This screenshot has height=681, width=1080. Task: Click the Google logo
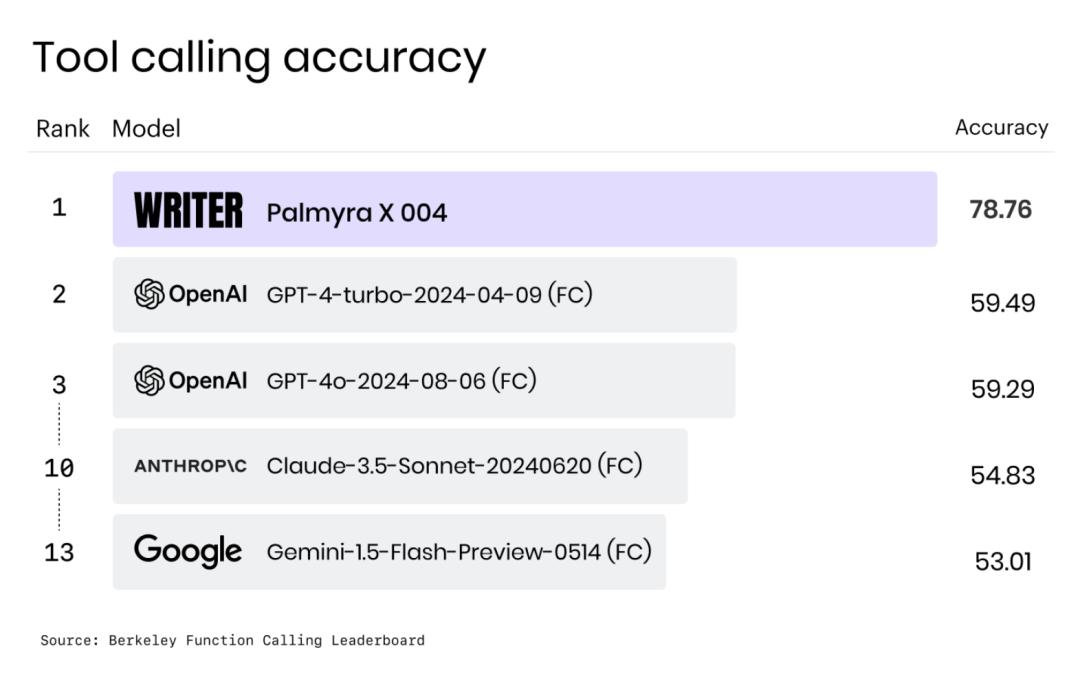pos(188,551)
